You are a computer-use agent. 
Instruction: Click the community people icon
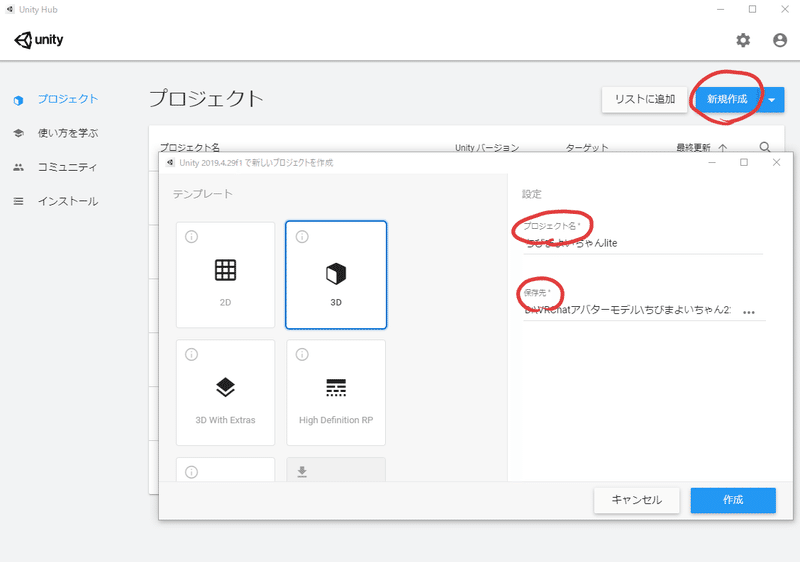click(x=18, y=167)
